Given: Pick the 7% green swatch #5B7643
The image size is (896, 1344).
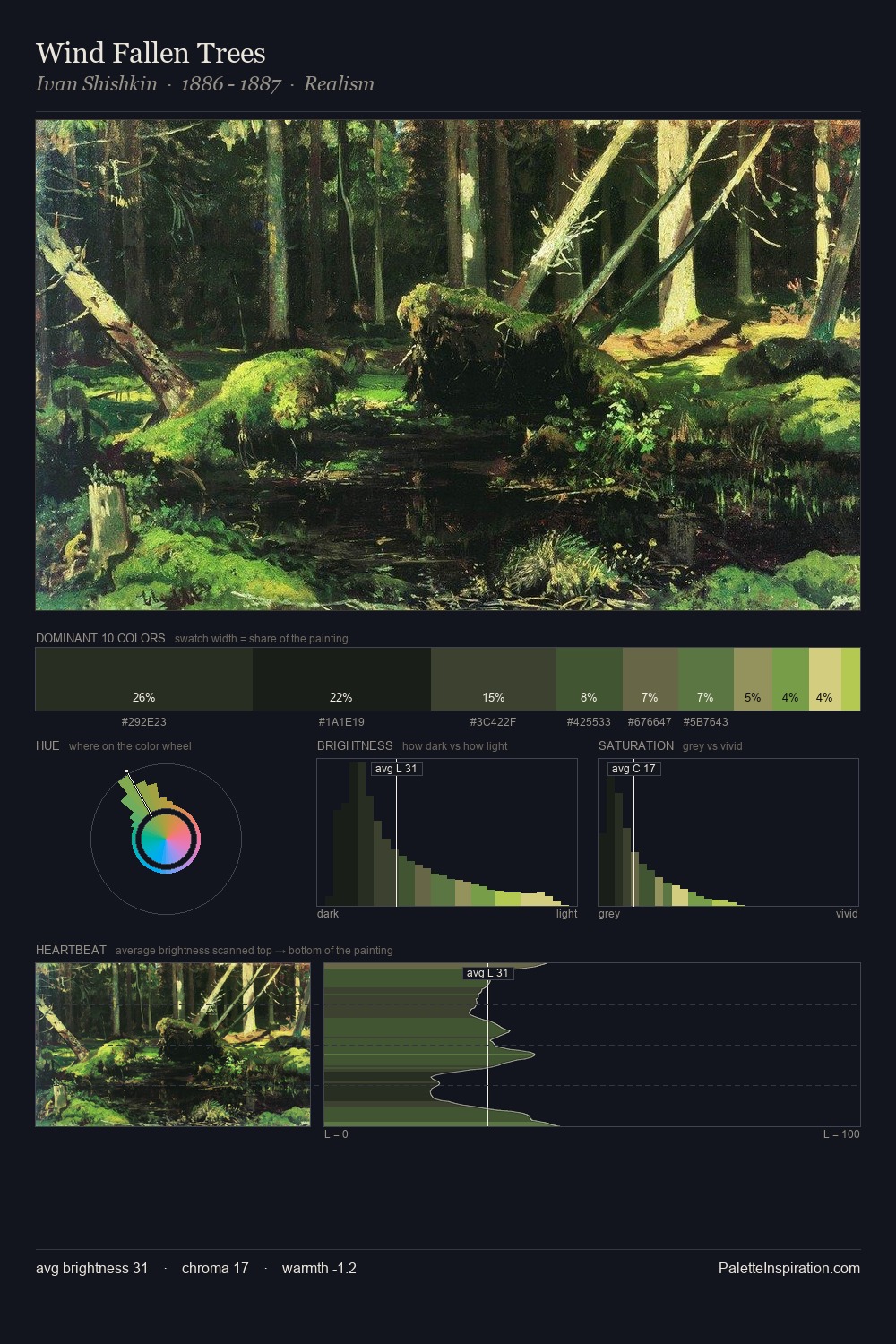Looking at the screenshot, I should [x=706, y=679].
